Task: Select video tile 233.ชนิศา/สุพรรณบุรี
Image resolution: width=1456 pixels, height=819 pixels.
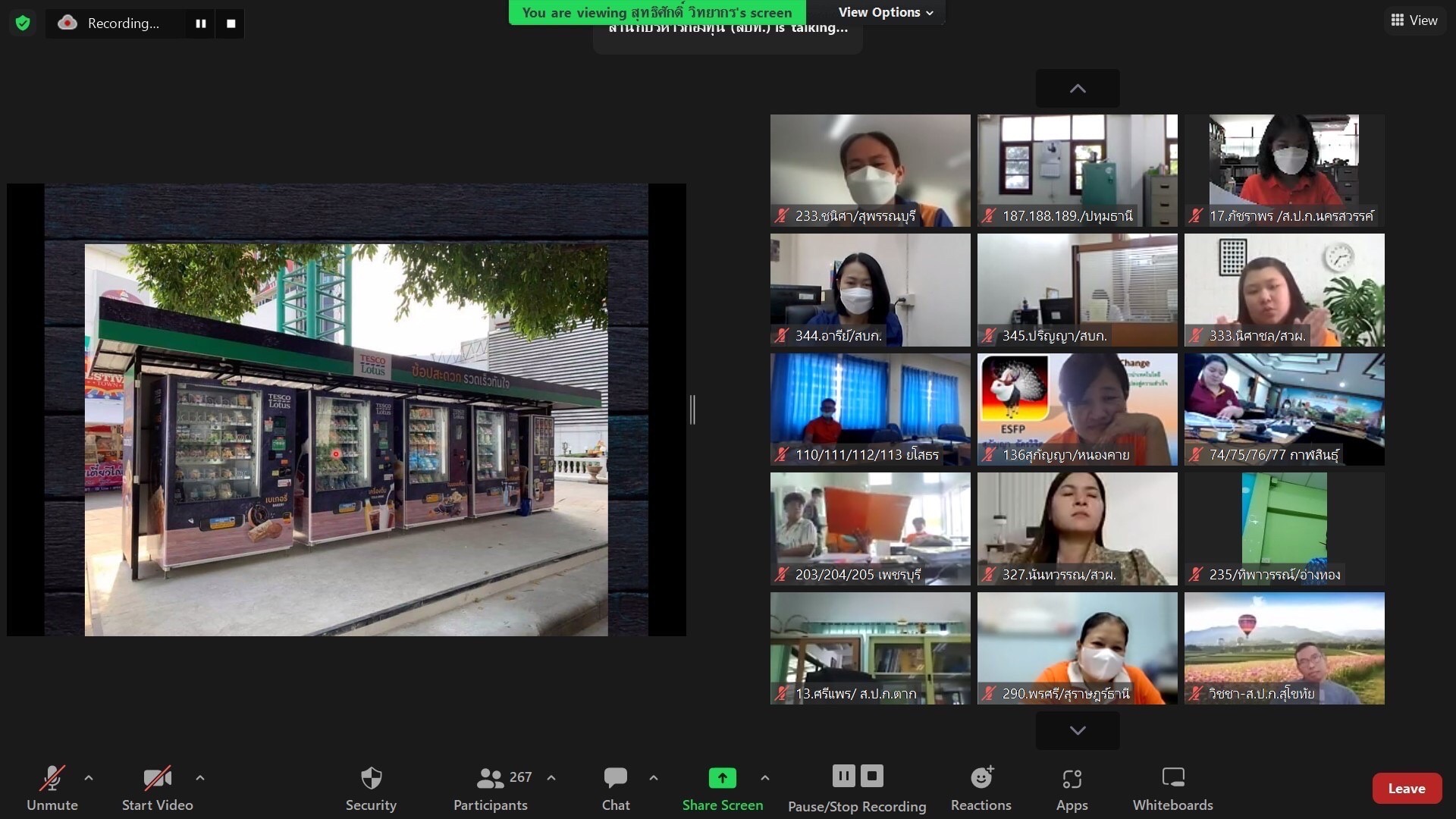Action: click(870, 171)
